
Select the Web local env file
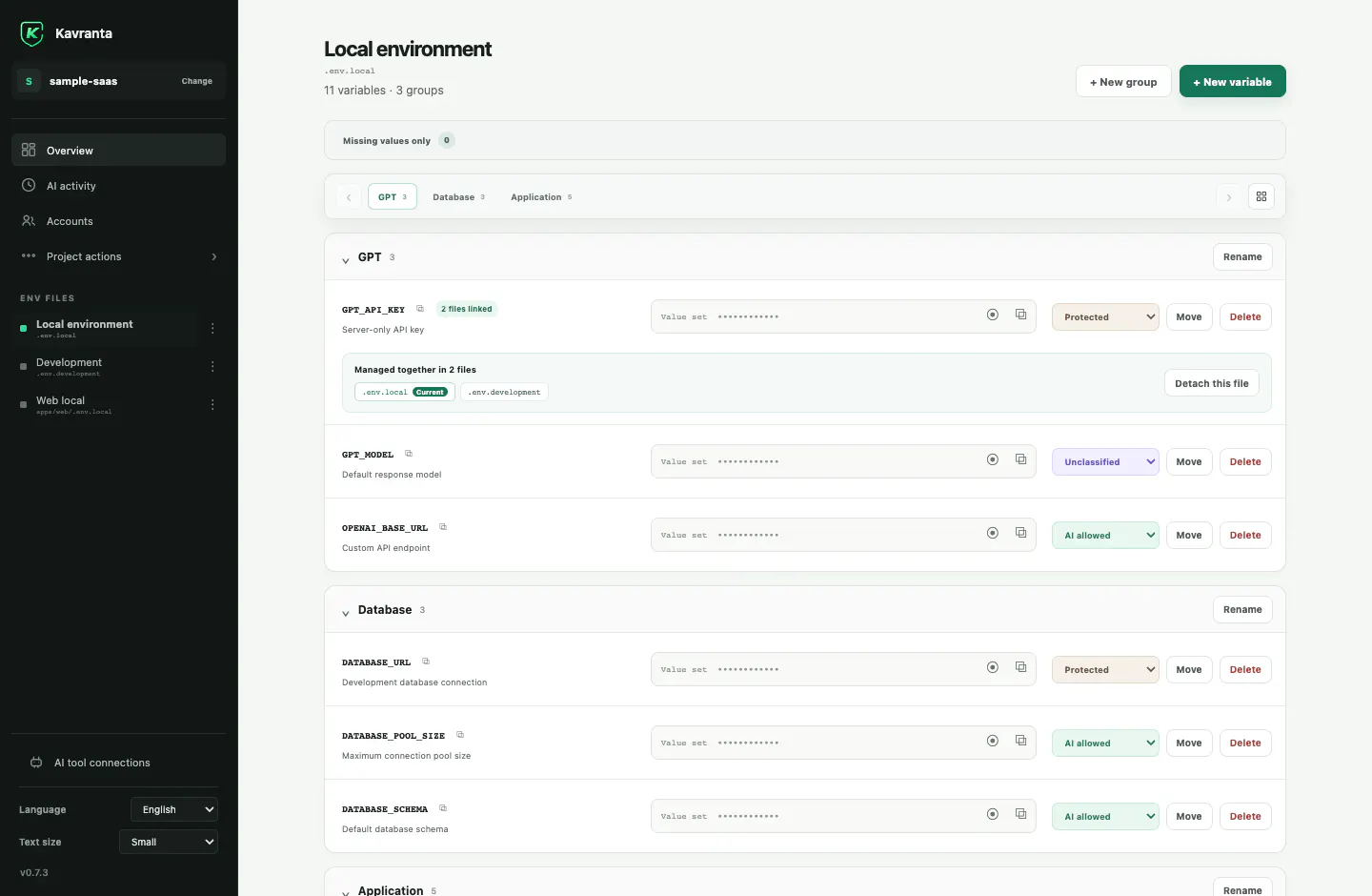click(105, 404)
